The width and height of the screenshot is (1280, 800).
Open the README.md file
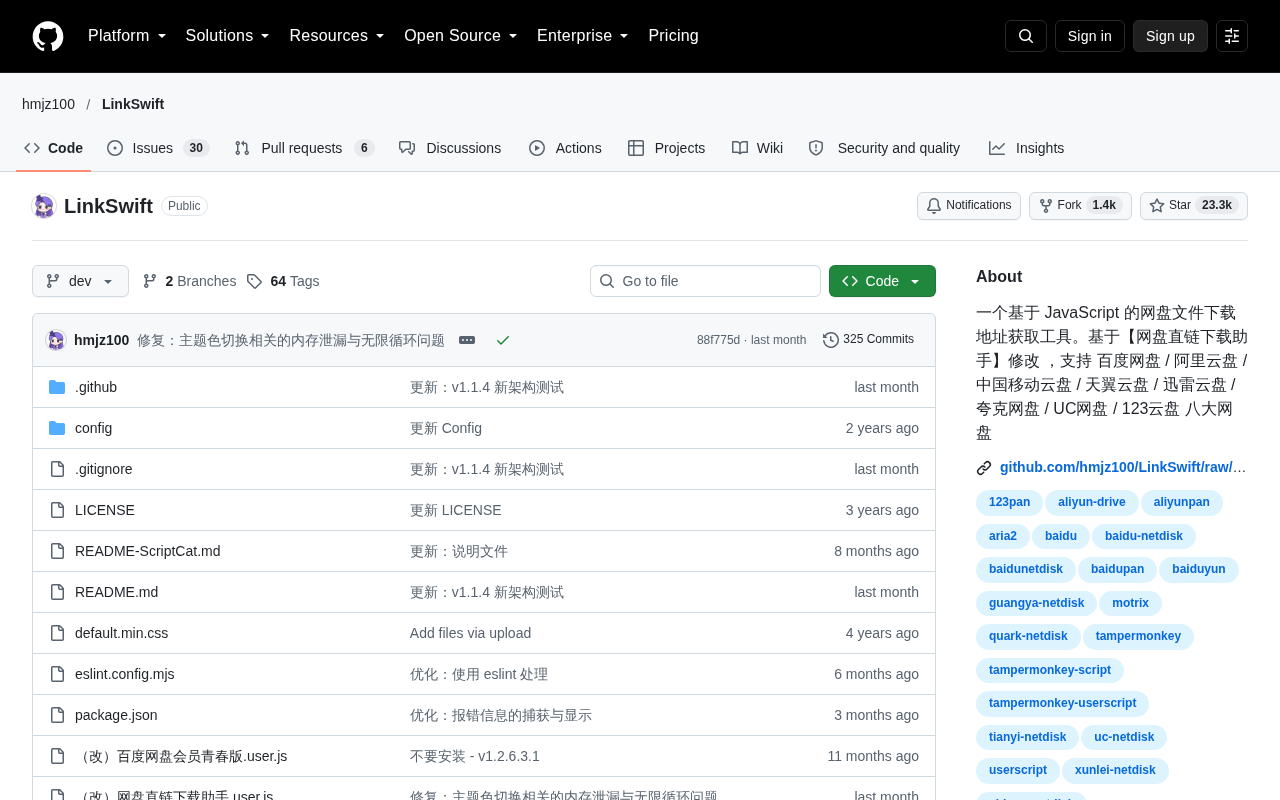click(116, 592)
